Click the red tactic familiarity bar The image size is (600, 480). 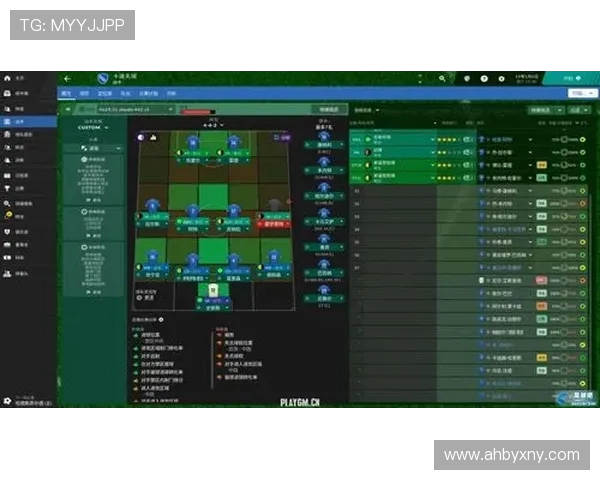(x=200, y=112)
